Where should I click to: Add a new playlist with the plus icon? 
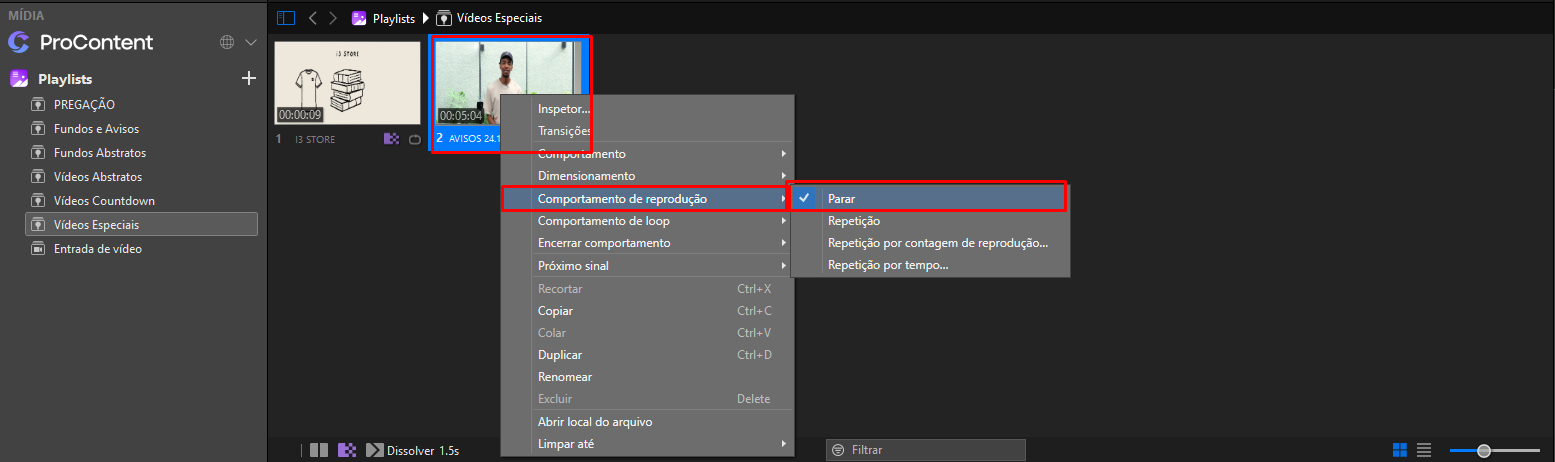(250, 79)
